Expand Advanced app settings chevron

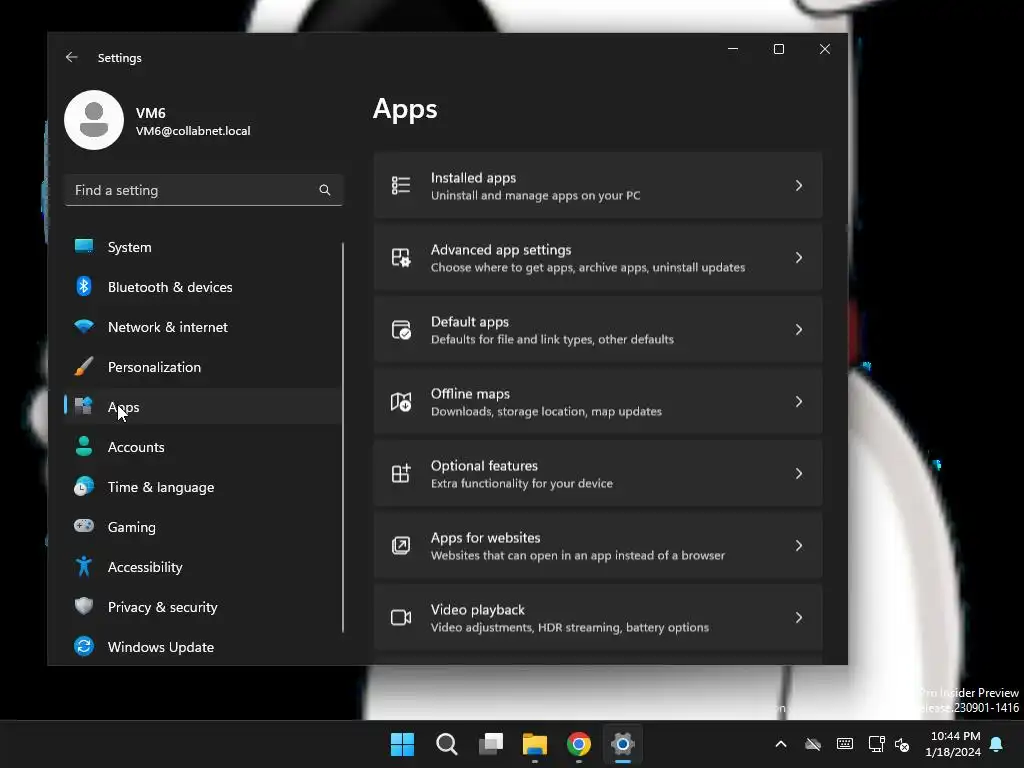pos(799,257)
